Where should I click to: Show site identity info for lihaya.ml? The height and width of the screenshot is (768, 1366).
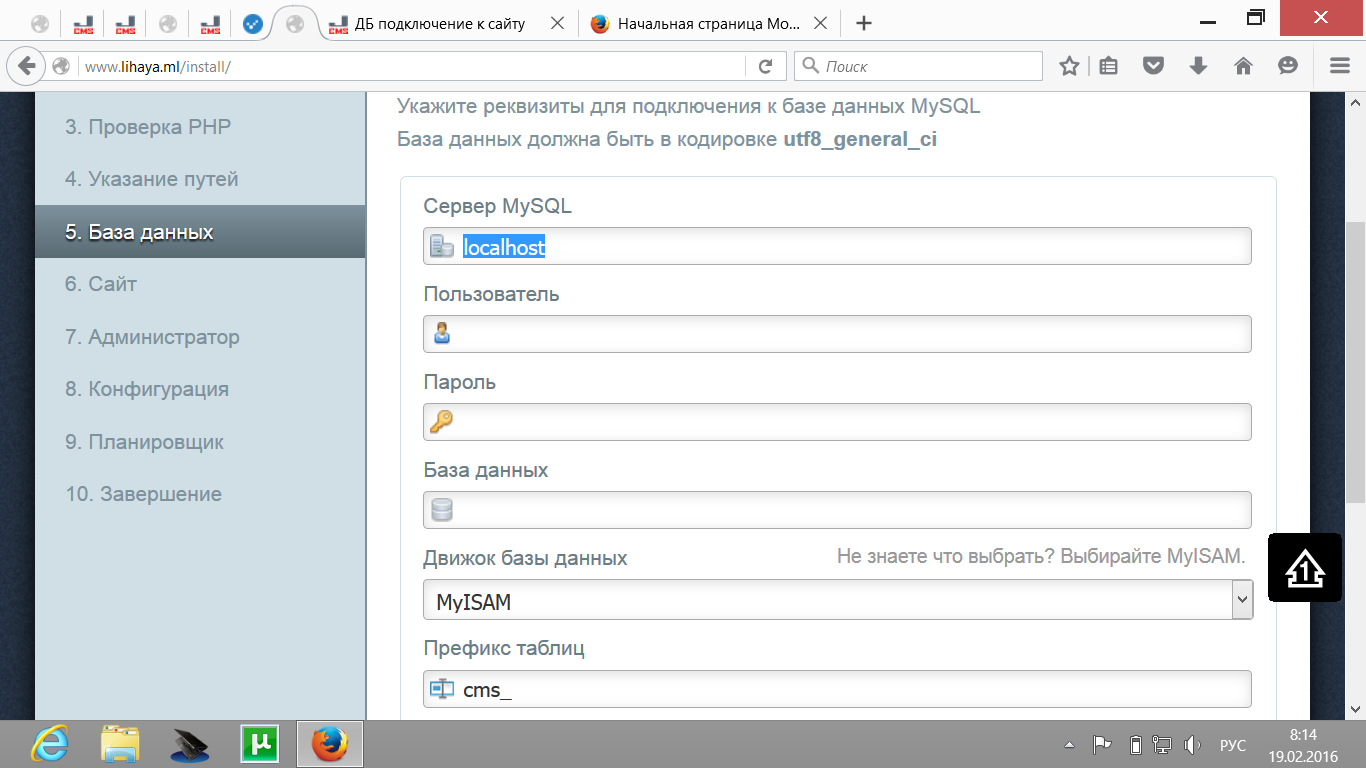[62, 66]
